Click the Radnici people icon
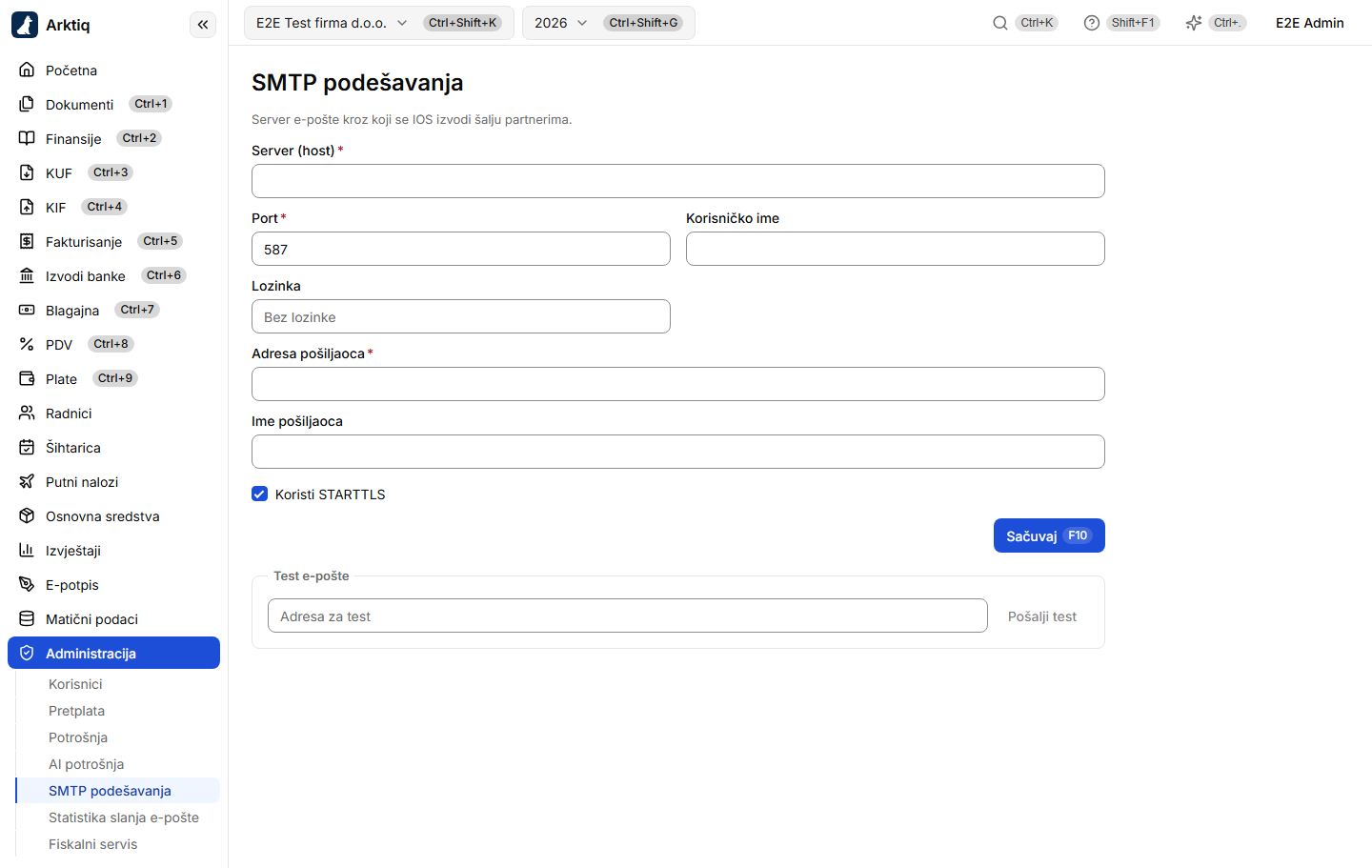 coord(27,413)
